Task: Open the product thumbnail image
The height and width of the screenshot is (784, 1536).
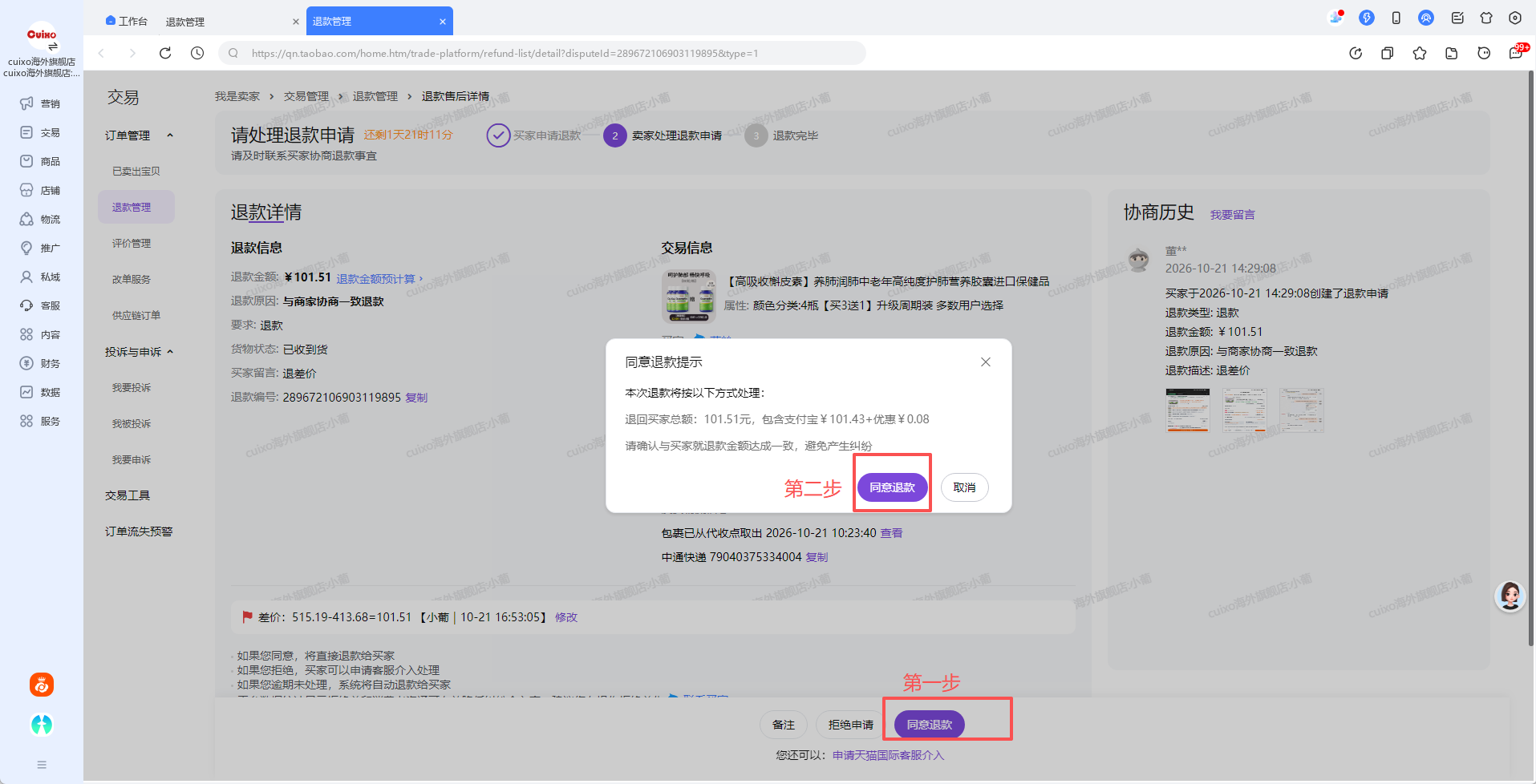Action: click(x=688, y=296)
